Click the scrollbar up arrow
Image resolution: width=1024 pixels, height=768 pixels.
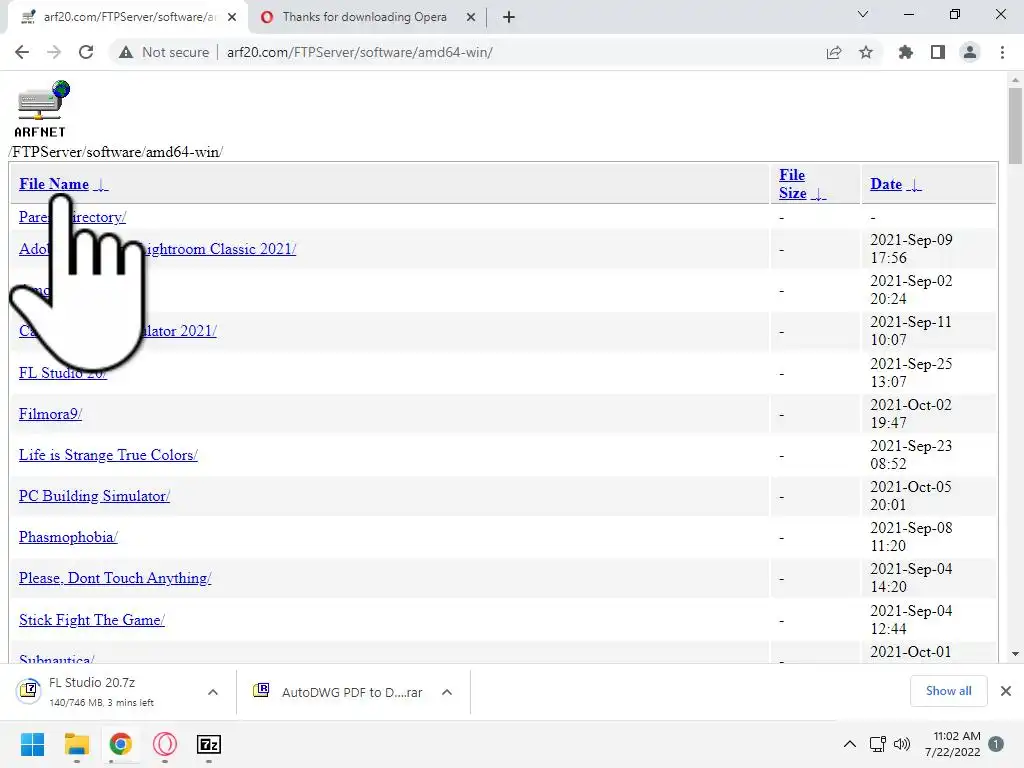tap(1015, 80)
